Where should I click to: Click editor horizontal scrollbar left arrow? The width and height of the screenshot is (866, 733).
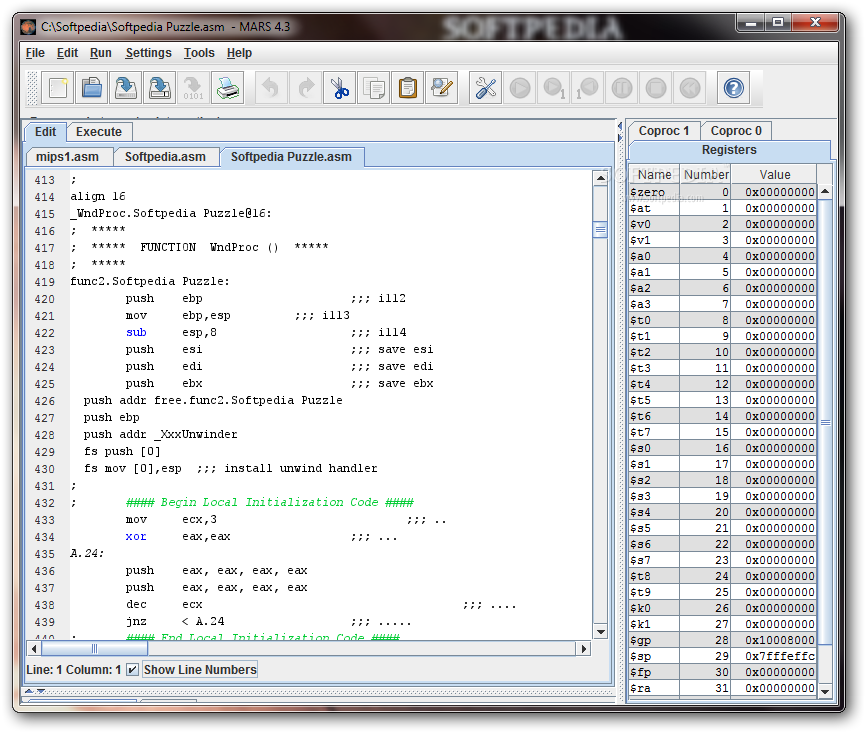(x=34, y=648)
